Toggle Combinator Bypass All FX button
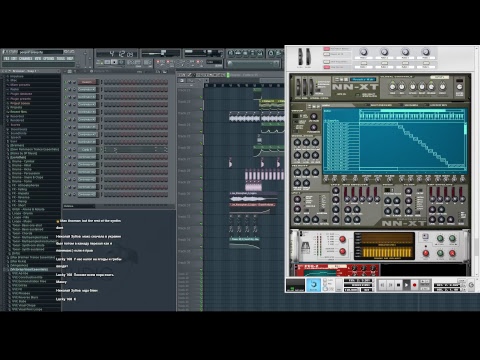Viewport: 480px width, 360px height. [327, 54]
